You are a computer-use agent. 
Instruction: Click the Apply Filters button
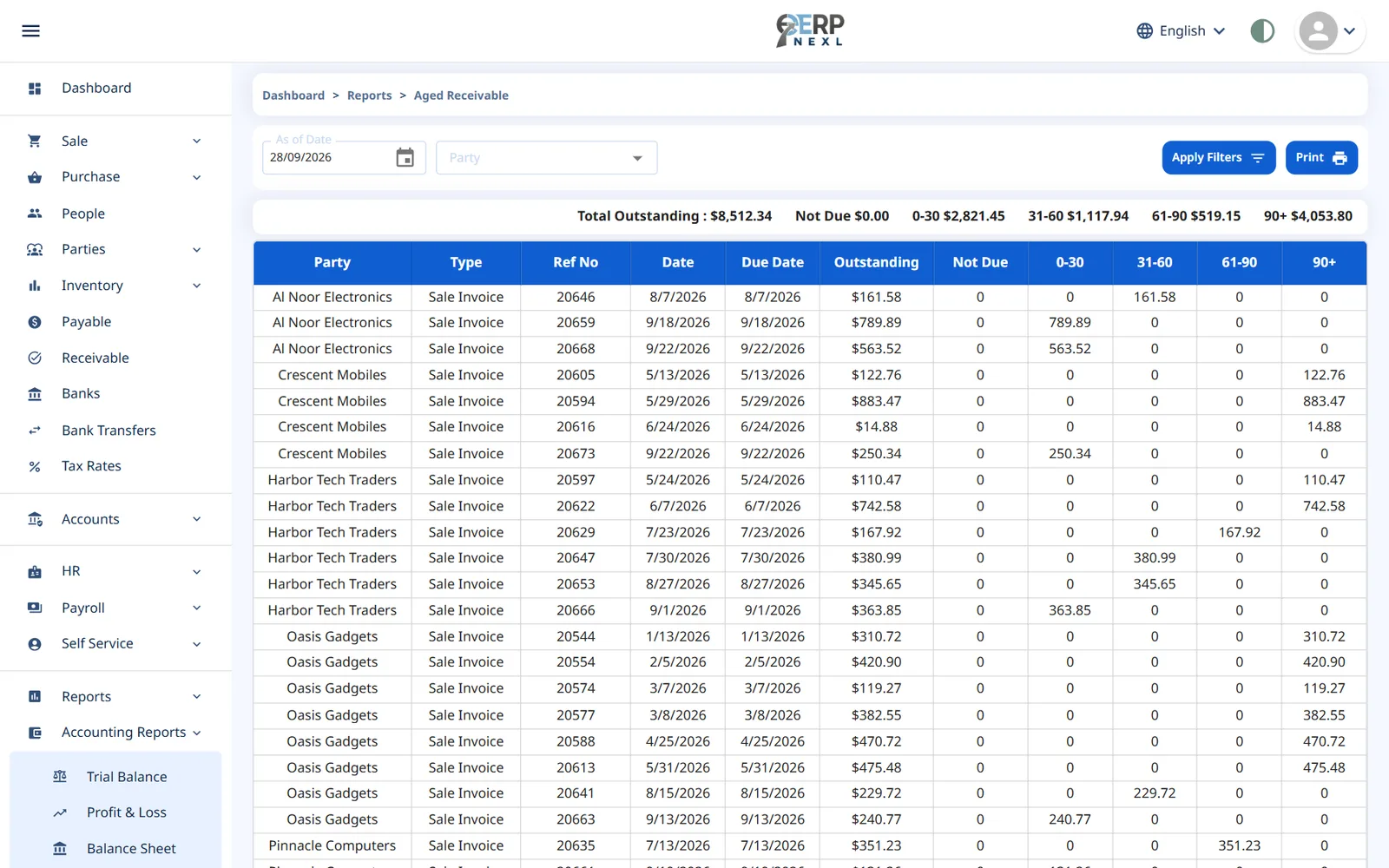coord(1218,158)
